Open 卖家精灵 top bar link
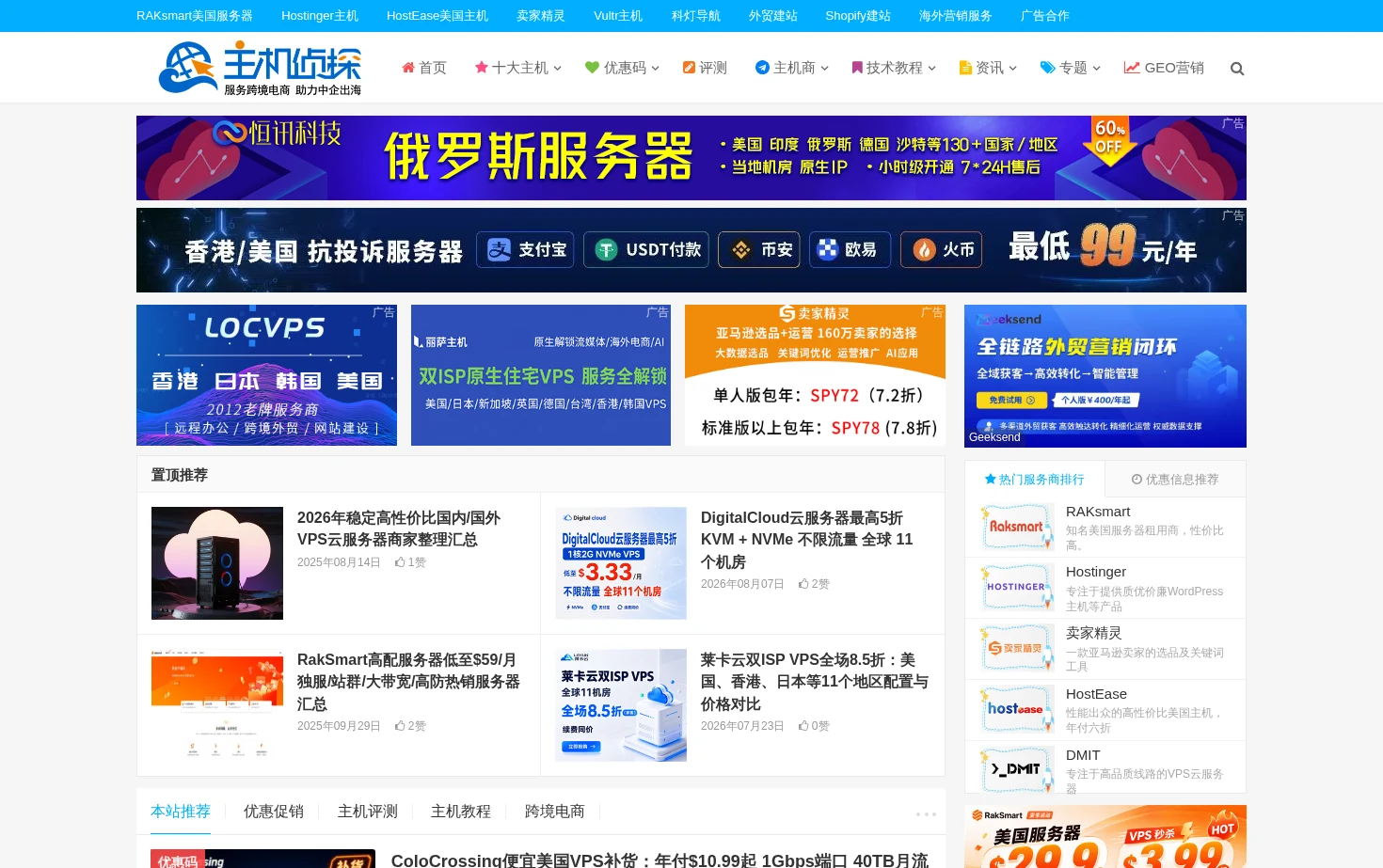This screenshot has height=868, width=1383. point(541,16)
